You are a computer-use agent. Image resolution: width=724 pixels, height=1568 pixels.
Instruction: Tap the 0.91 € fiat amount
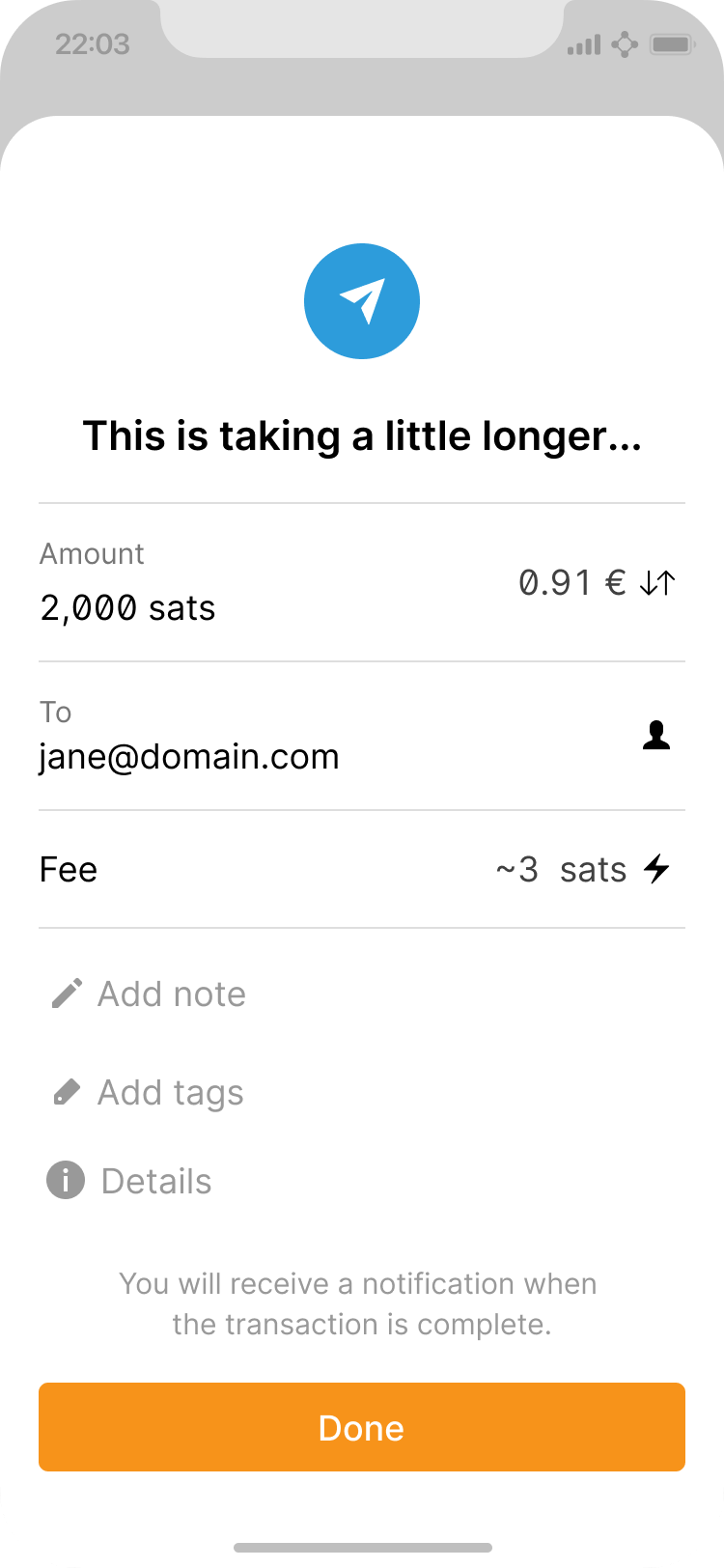click(x=572, y=582)
